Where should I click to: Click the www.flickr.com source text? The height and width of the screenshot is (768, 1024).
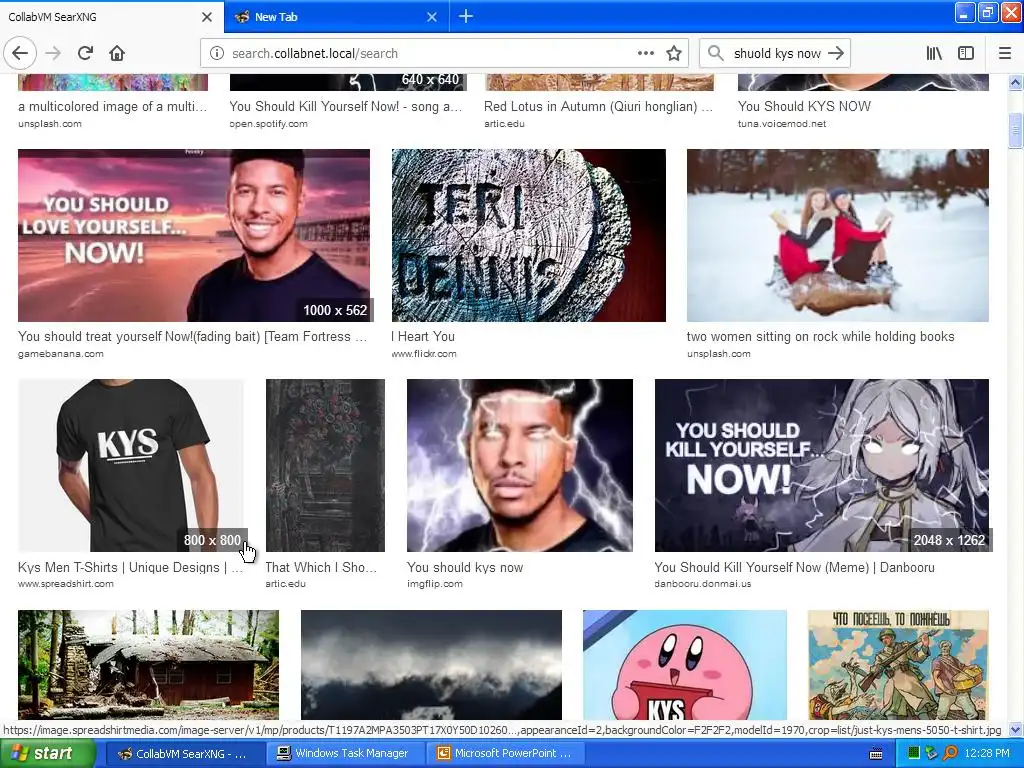[x=424, y=353]
